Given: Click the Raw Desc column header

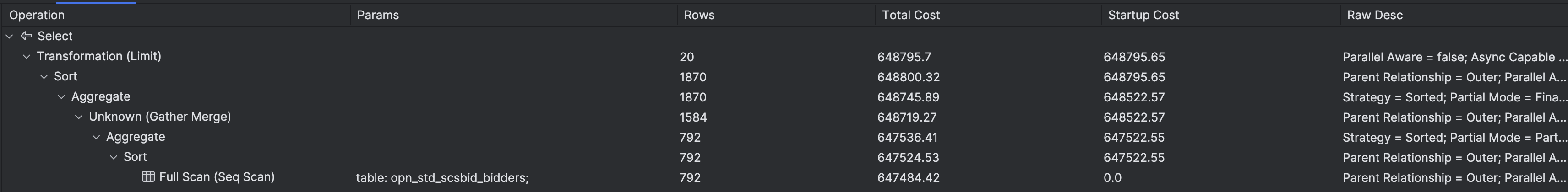Looking at the screenshot, I should click(1374, 15).
